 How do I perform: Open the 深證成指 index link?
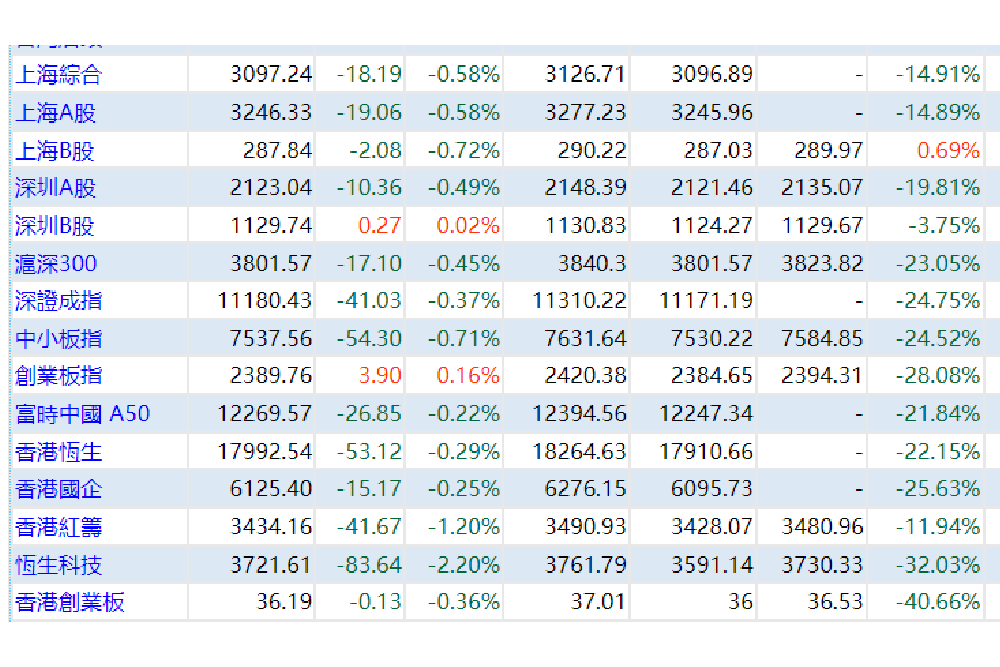click(59, 301)
